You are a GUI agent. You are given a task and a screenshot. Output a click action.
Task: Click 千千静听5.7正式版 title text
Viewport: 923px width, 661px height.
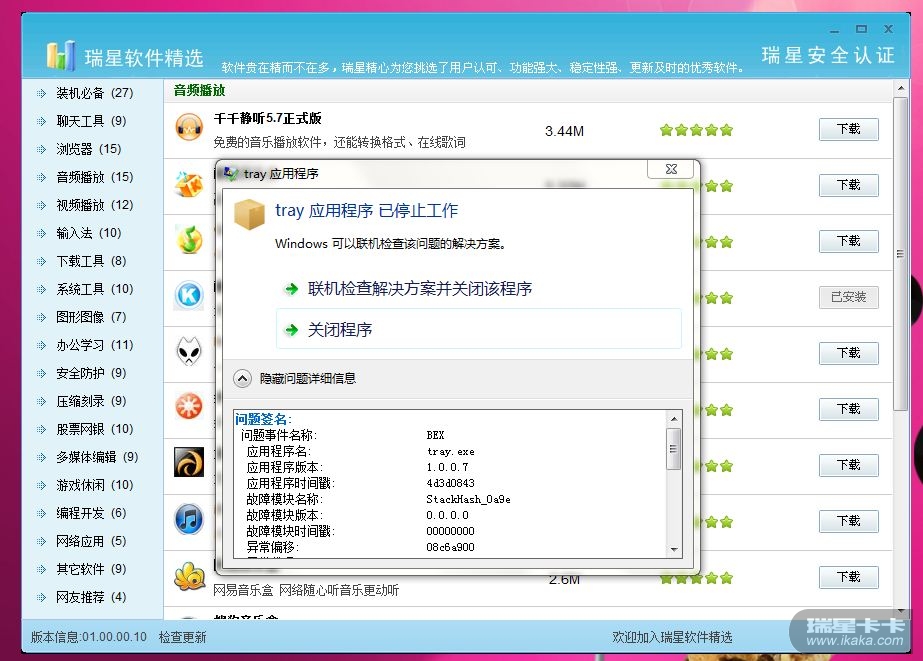(268, 118)
